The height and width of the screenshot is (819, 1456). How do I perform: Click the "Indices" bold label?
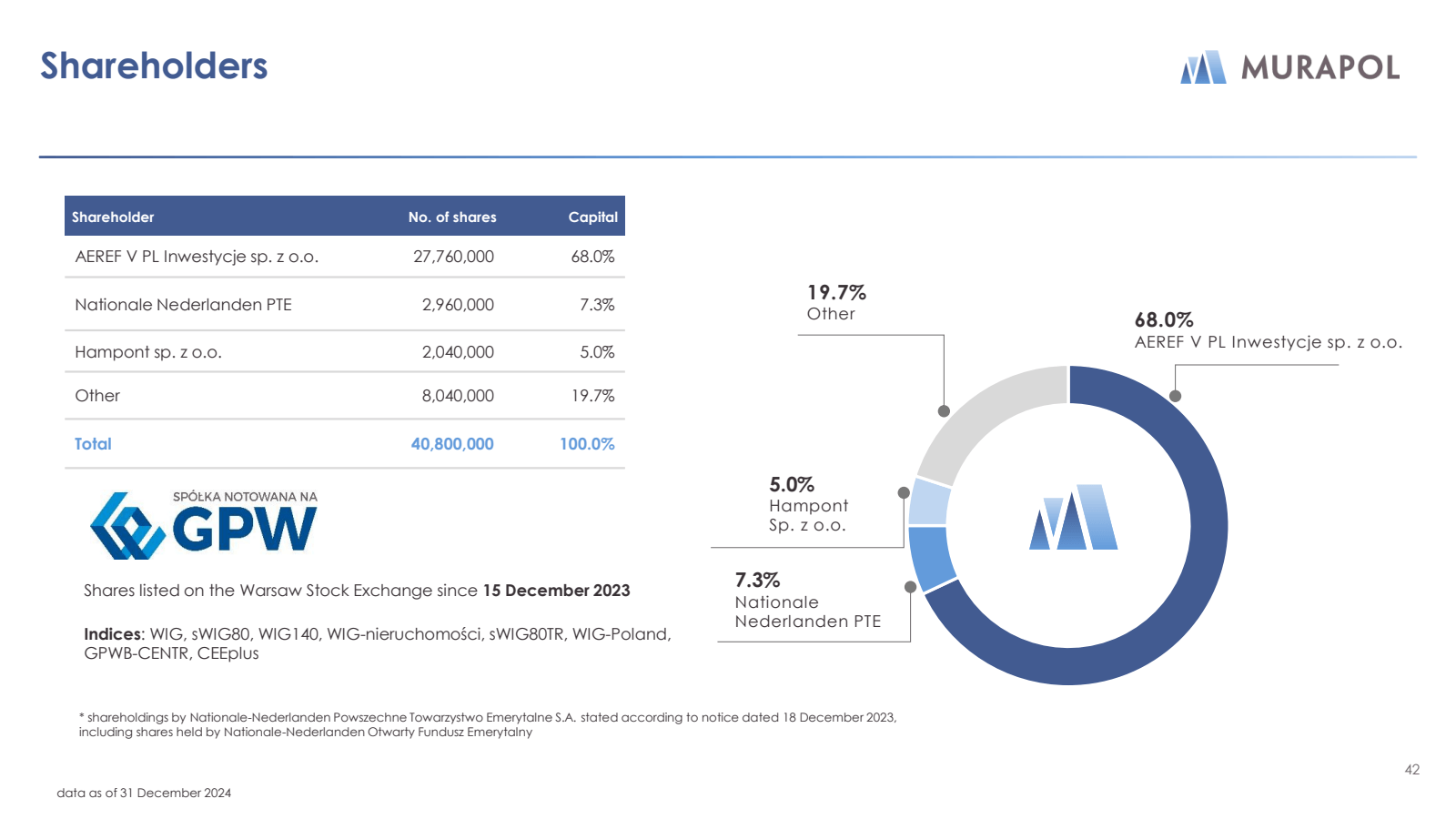point(114,634)
